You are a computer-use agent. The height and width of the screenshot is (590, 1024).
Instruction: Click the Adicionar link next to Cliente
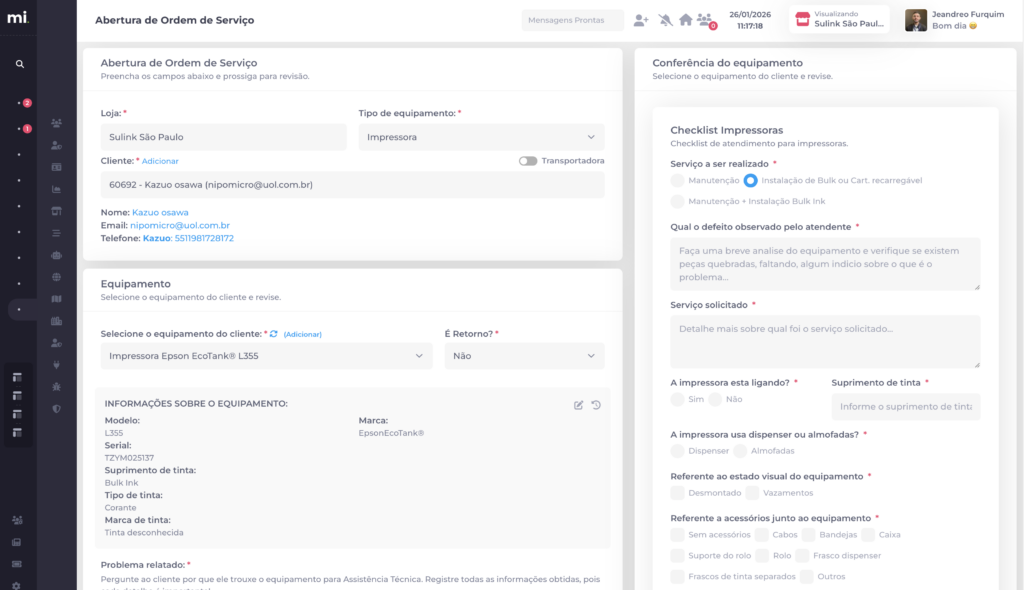[160, 161]
